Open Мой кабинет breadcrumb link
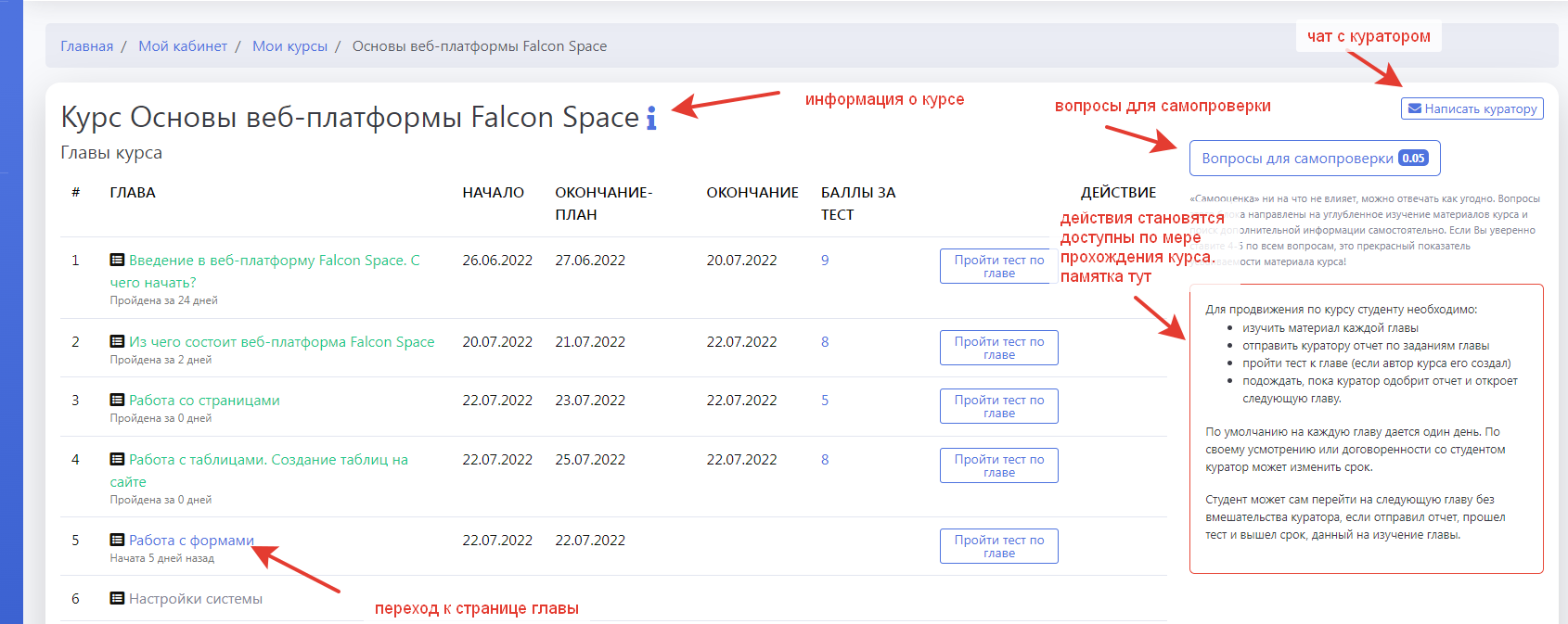This screenshot has width=1568, height=624. (183, 46)
